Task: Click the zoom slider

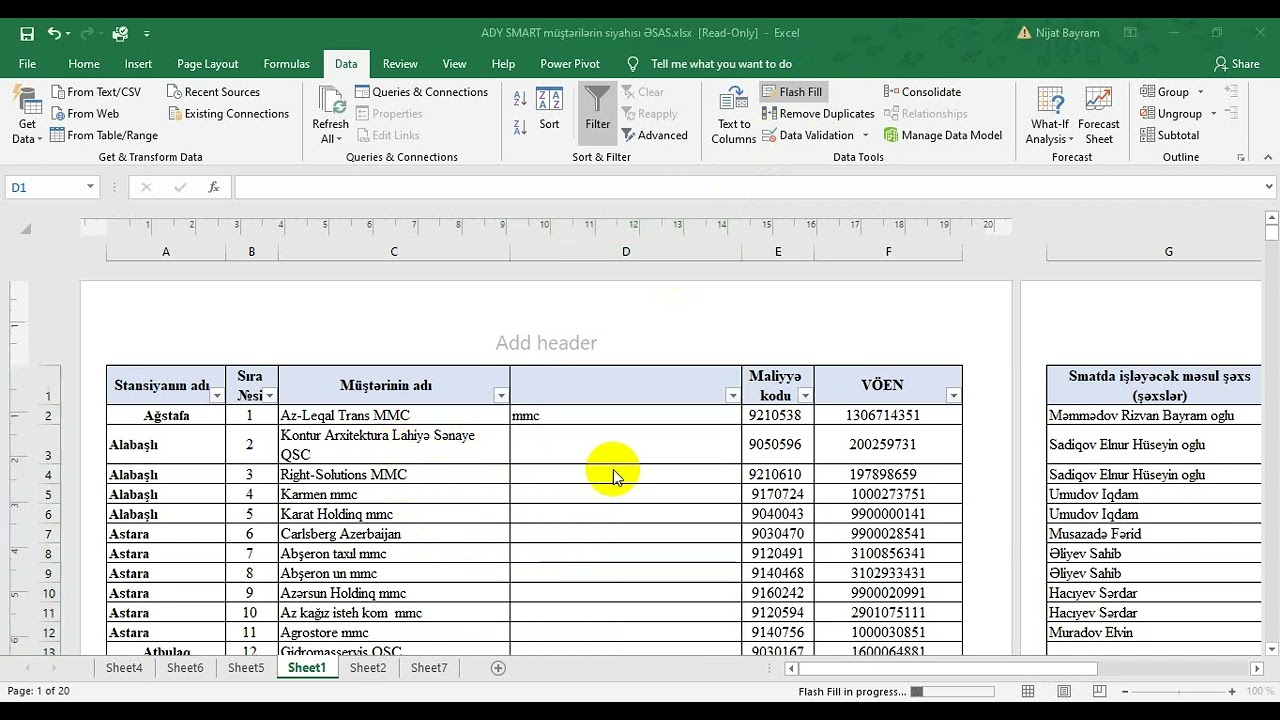Action: pos(1177,692)
